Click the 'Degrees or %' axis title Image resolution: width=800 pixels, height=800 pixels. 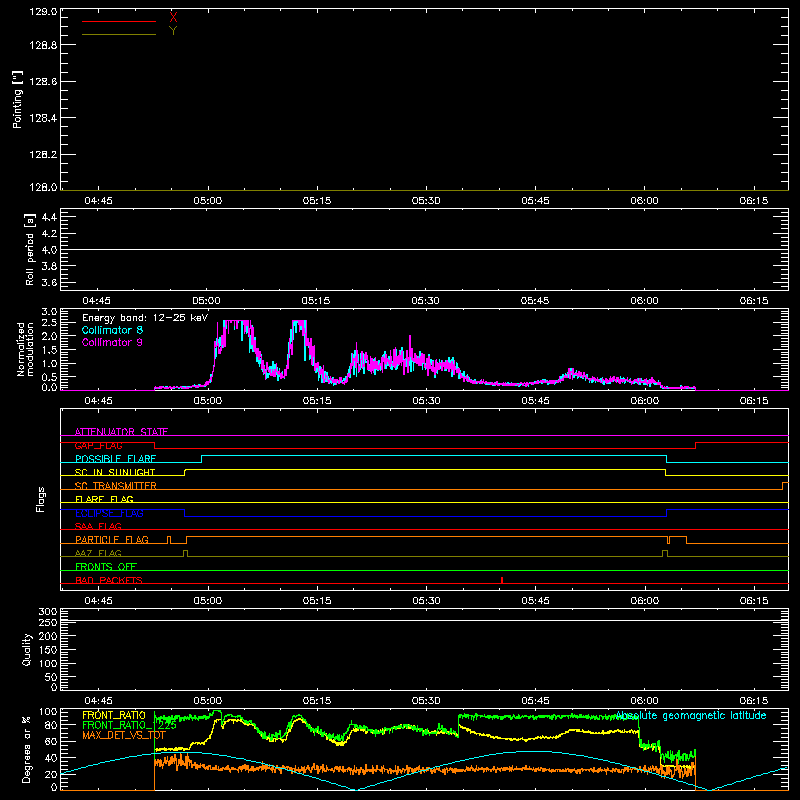(27, 749)
